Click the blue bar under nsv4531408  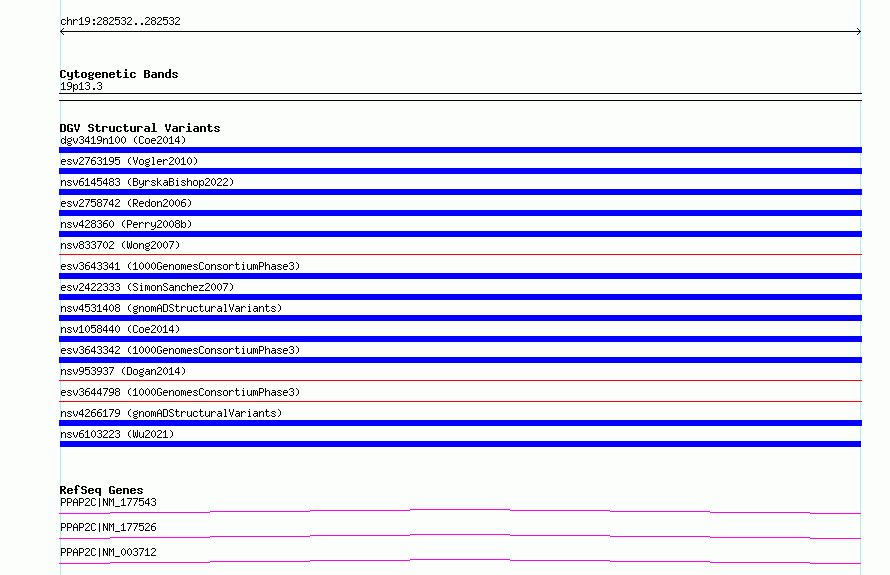coord(460,318)
